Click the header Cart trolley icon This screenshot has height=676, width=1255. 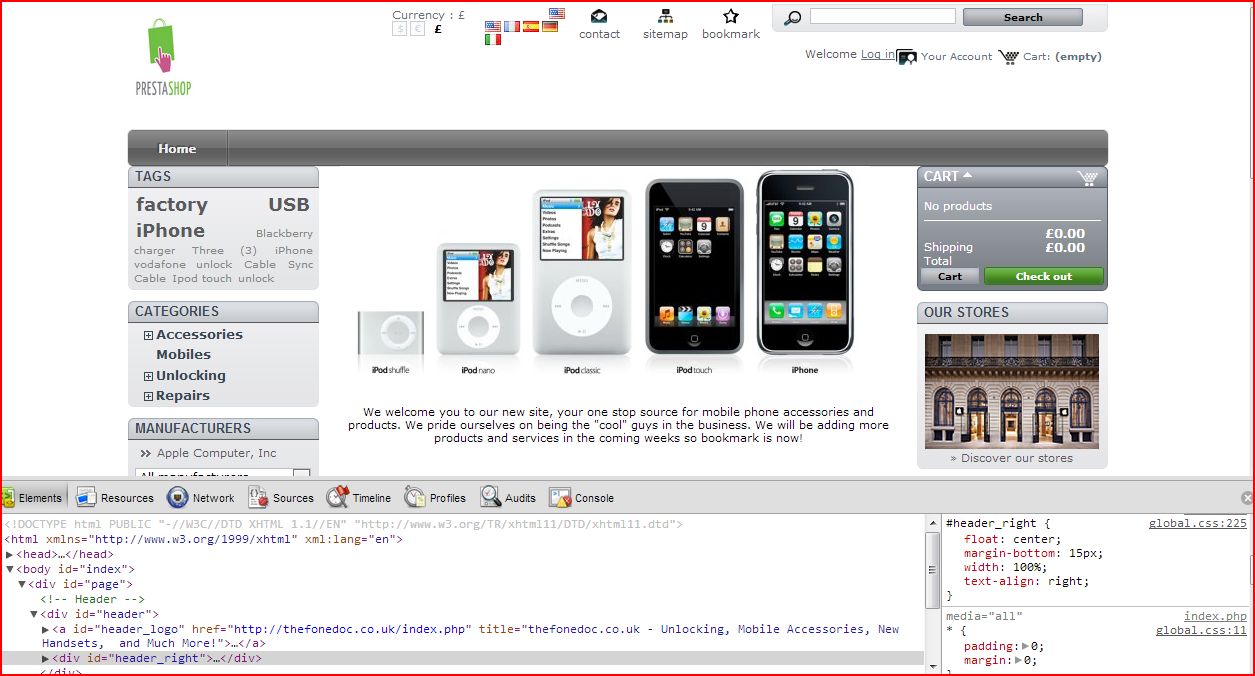pyautogui.click(x=1008, y=57)
